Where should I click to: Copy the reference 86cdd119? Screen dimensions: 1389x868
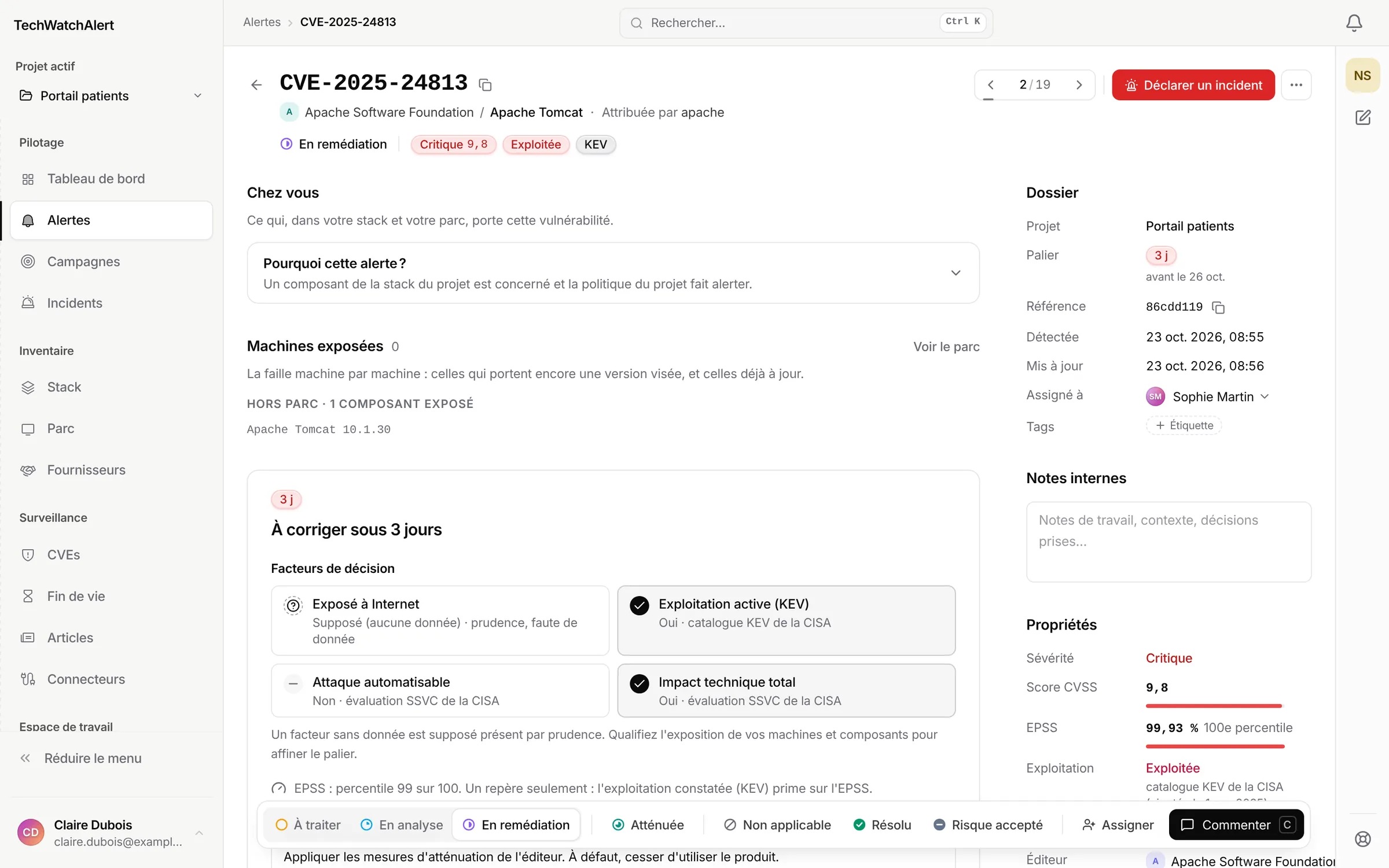1218,307
